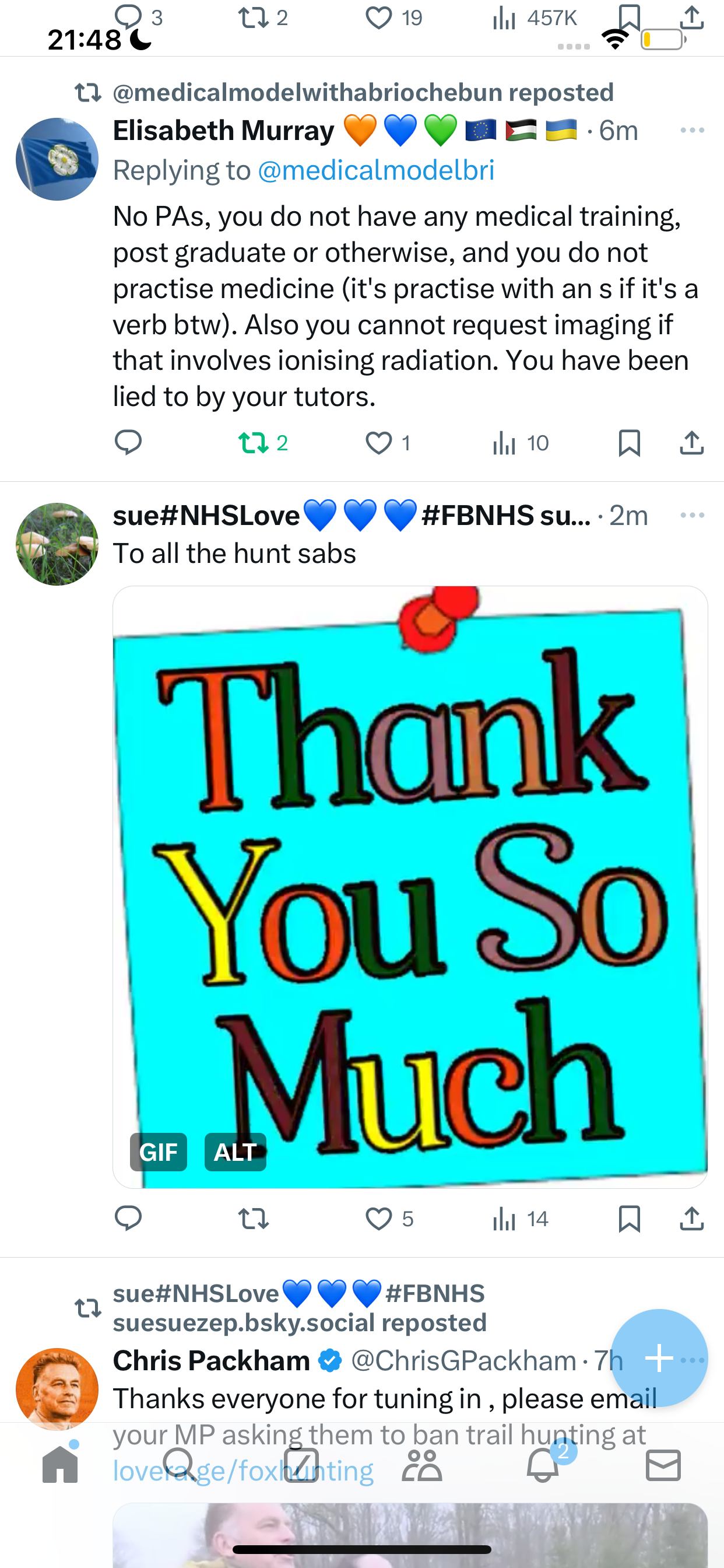Go to Home tab

pos(60,1465)
